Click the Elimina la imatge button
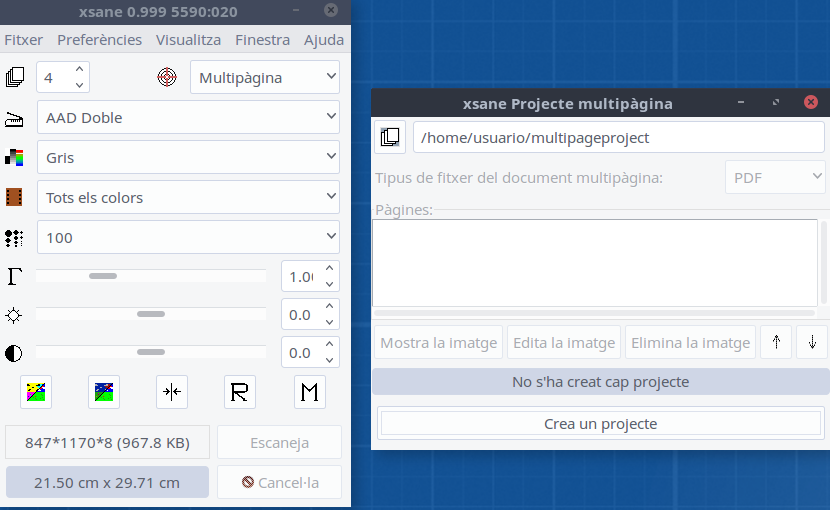The width and height of the screenshot is (830, 510). point(690,343)
